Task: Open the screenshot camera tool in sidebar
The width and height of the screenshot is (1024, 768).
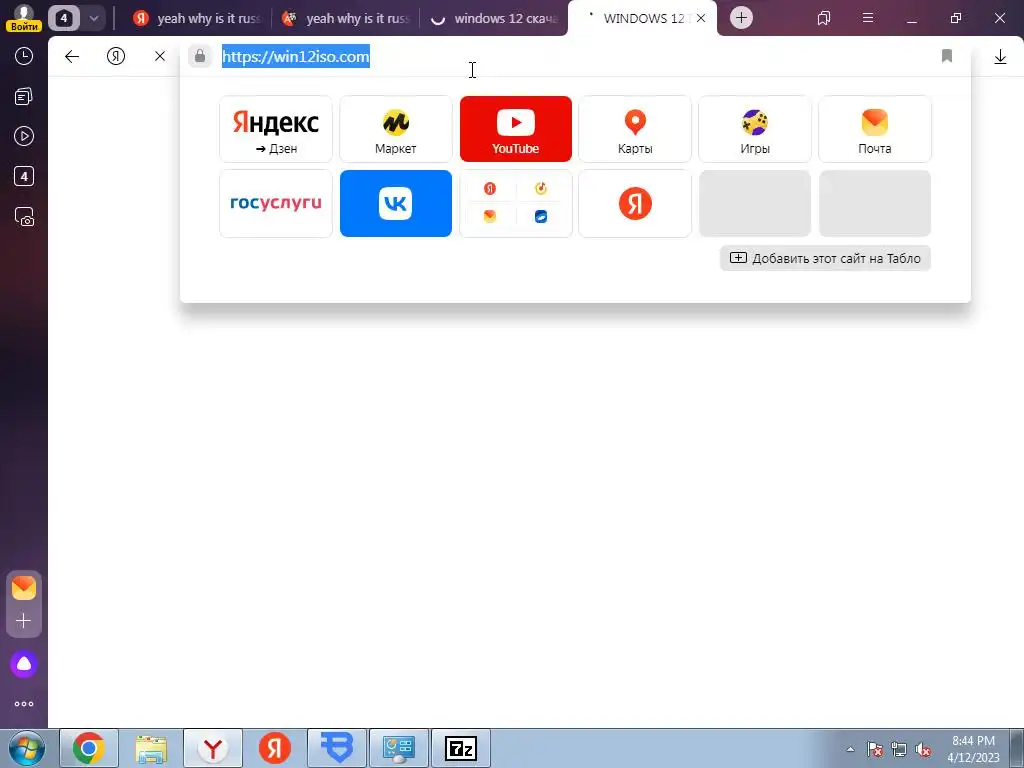Action: click(24, 216)
